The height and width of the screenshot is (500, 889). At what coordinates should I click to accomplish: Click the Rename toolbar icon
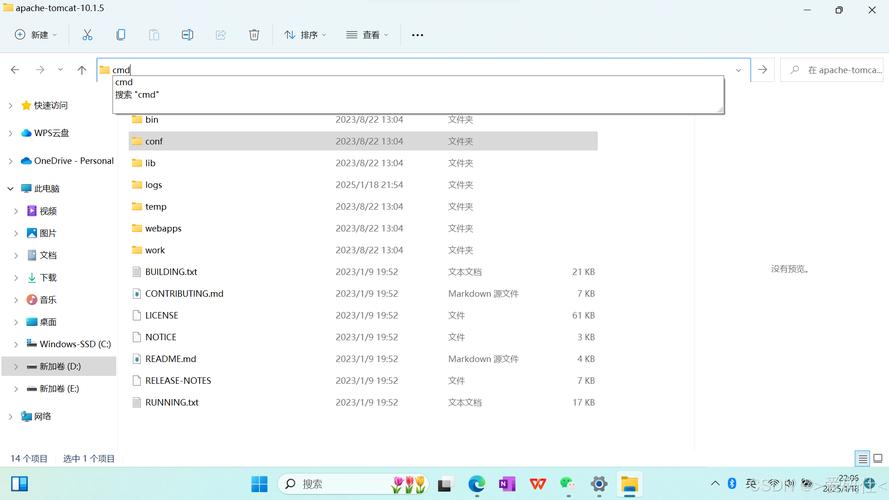tap(187, 35)
